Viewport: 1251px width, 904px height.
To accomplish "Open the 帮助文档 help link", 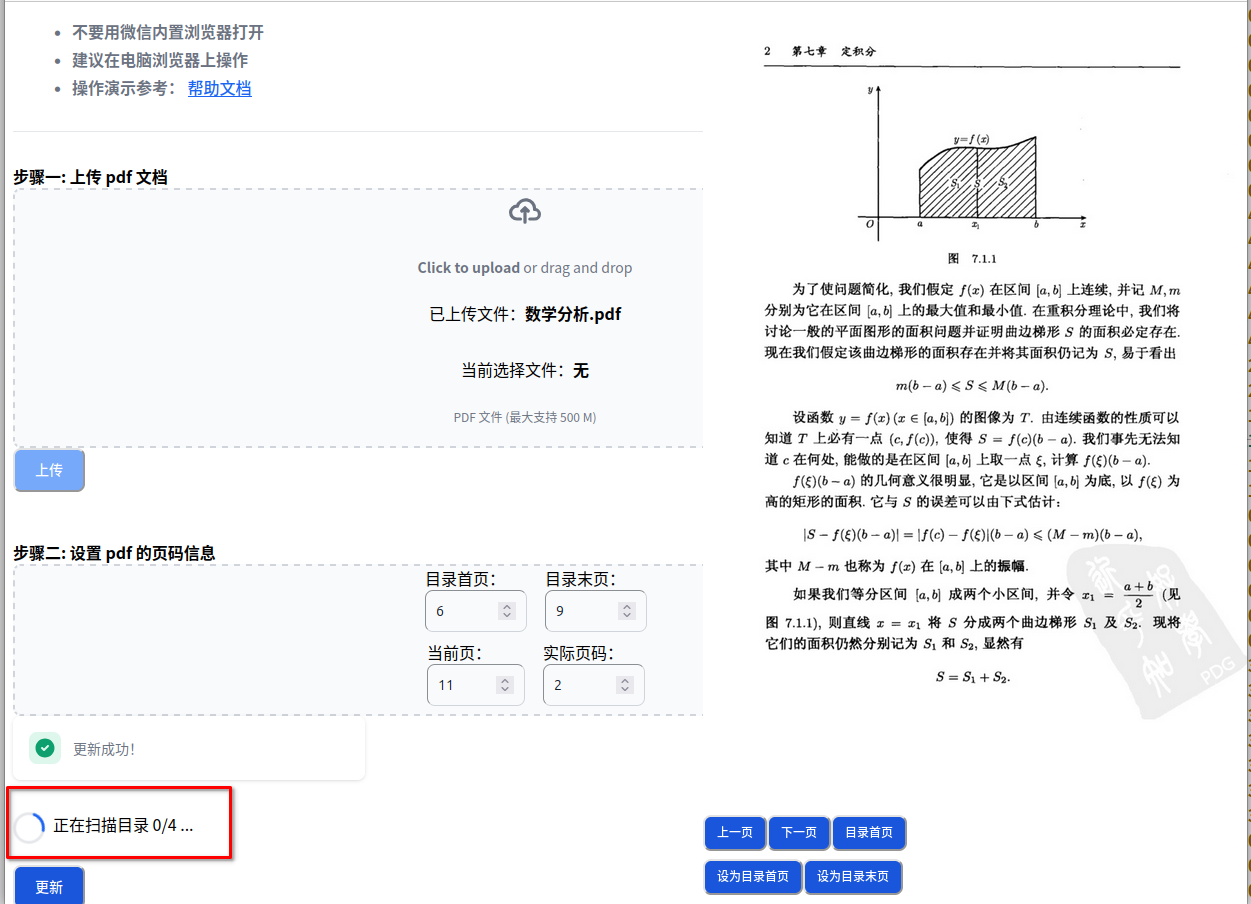I will 219,88.
